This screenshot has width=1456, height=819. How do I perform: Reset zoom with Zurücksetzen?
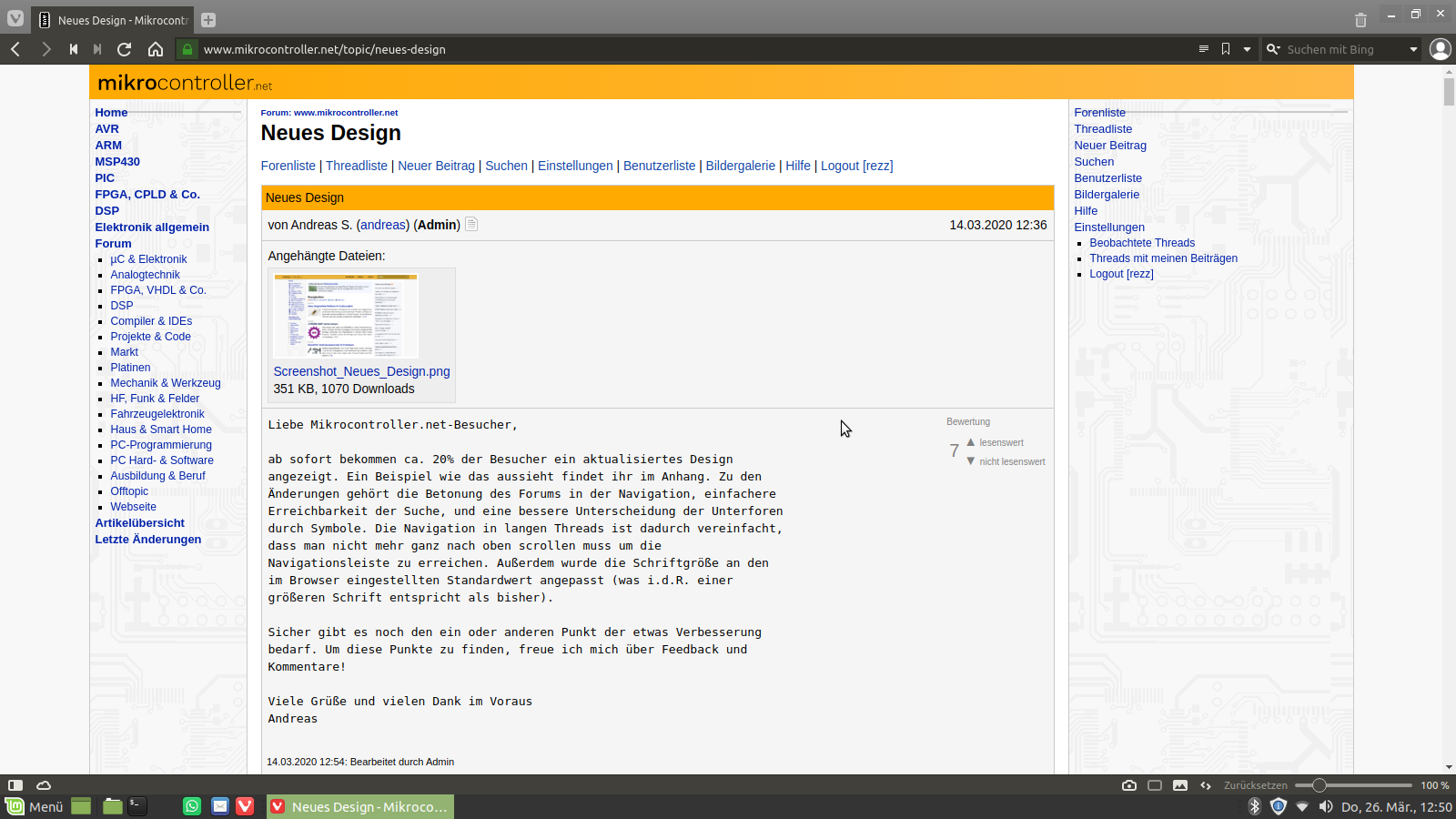(1255, 785)
